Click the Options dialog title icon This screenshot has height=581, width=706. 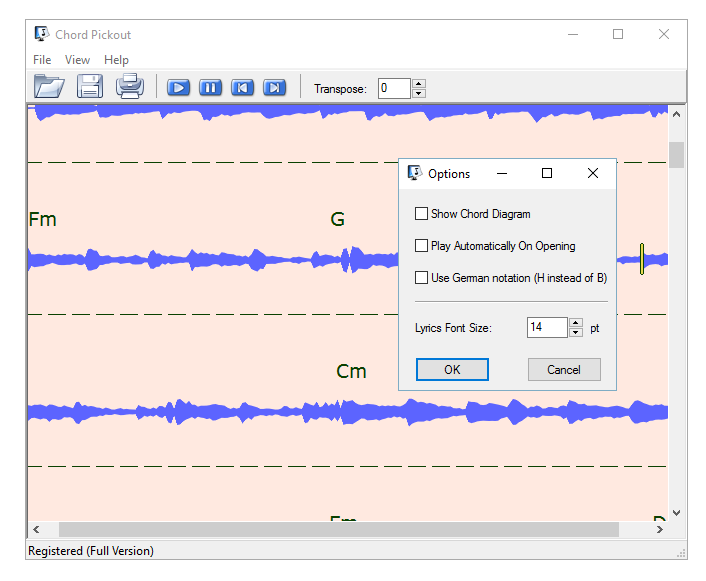point(414,173)
